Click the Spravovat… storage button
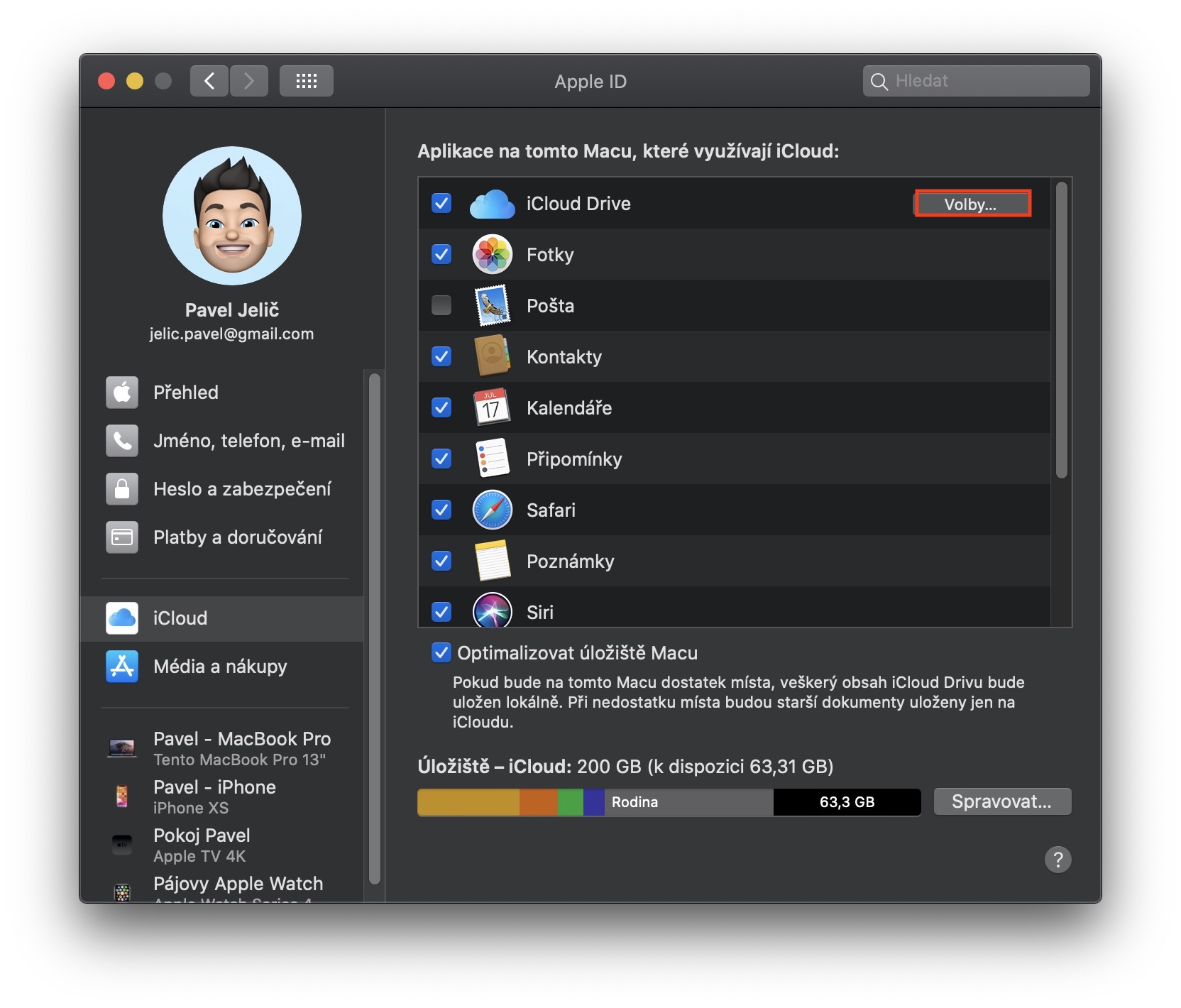Viewport: 1181px width, 1008px height. point(1002,802)
